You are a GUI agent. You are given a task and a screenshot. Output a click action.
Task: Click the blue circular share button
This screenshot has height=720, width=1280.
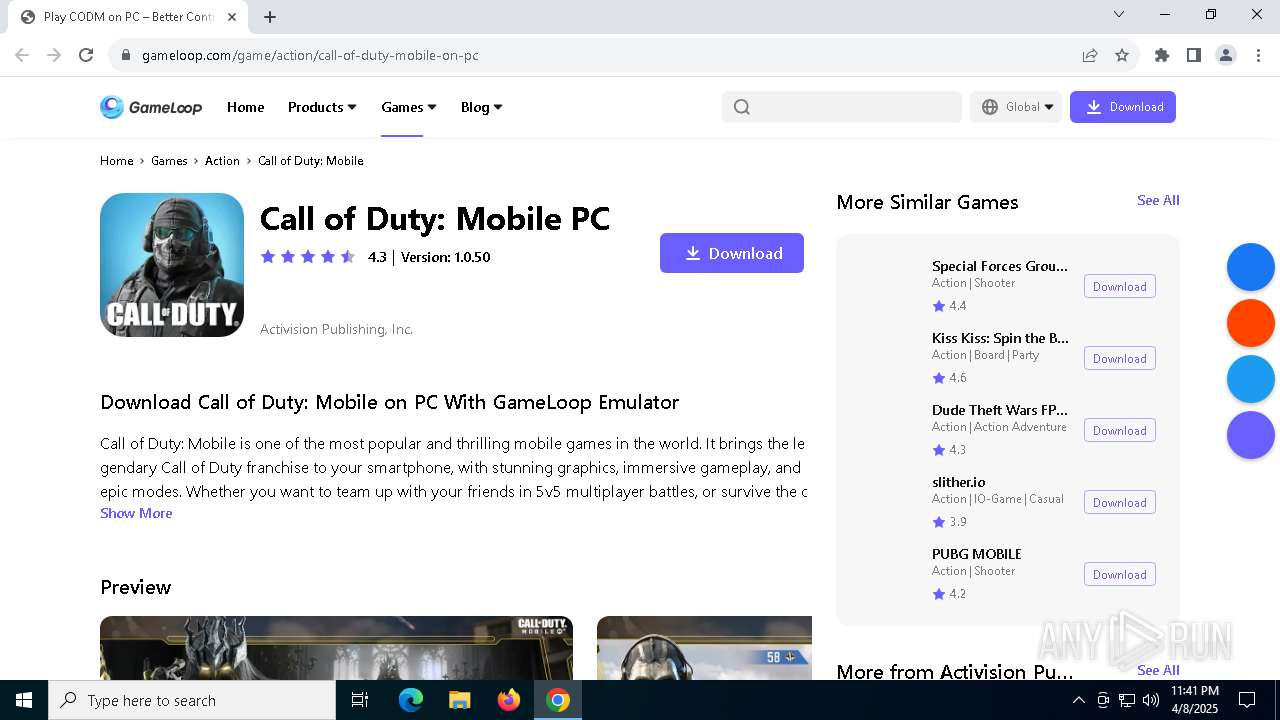(1251, 267)
